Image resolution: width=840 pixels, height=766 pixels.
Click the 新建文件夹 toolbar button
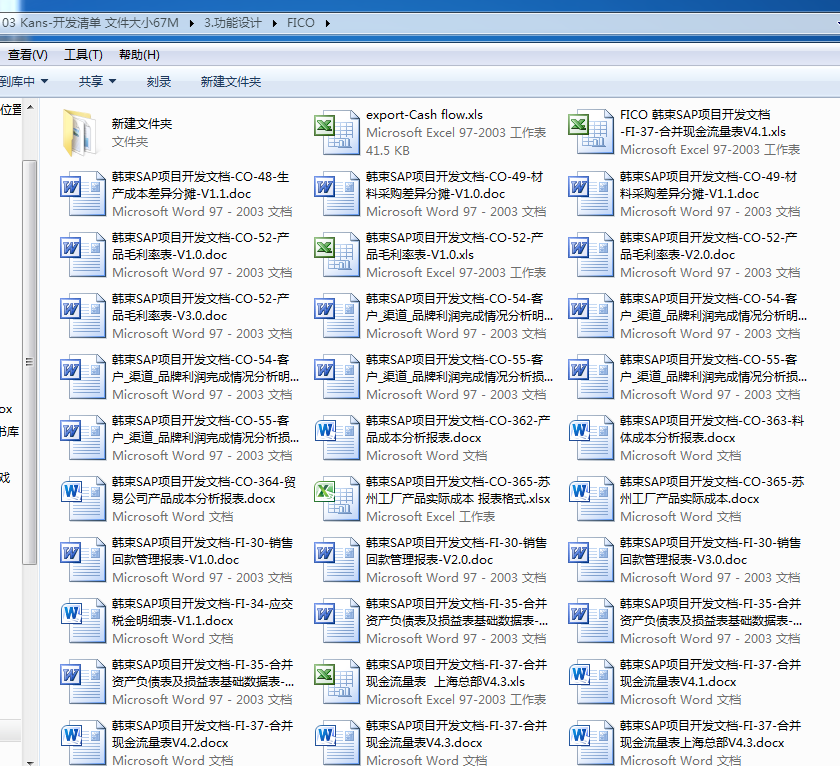pos(231,81)
